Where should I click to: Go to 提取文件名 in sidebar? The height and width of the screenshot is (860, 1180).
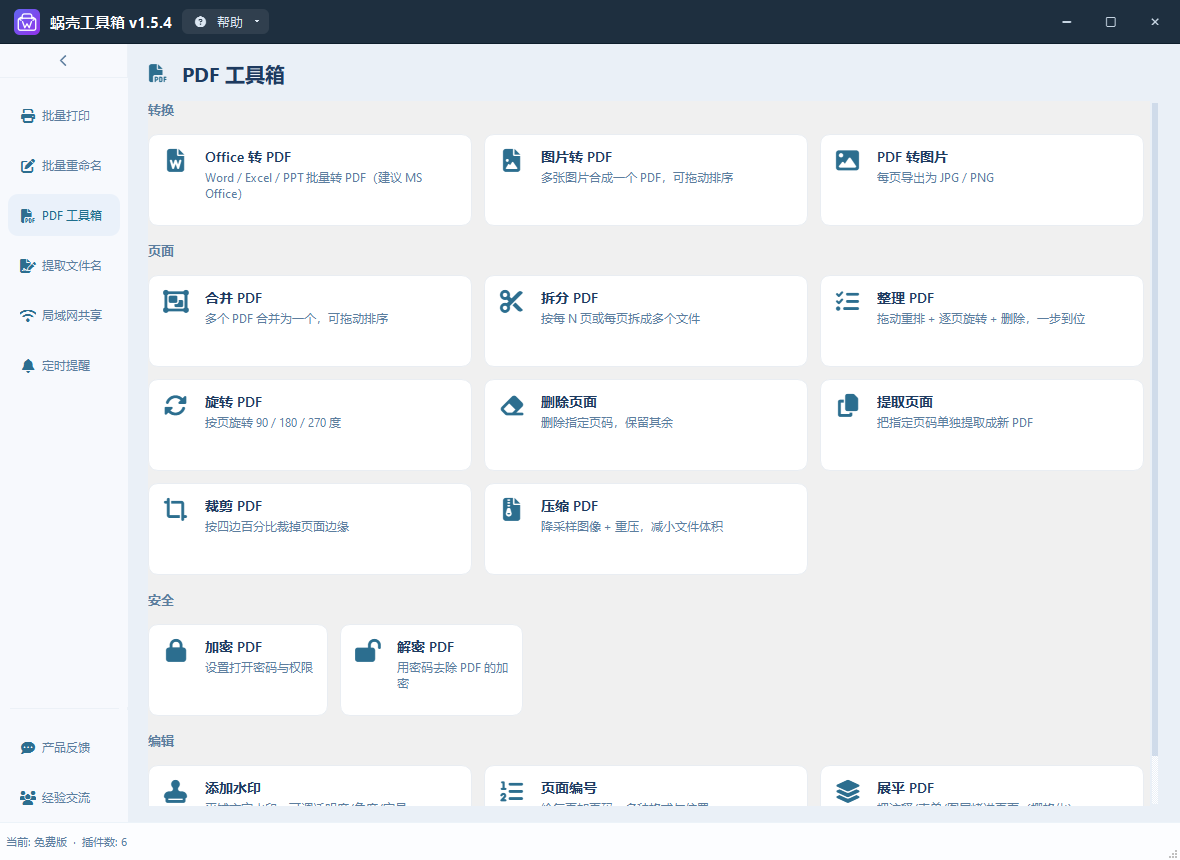point(64,266)
